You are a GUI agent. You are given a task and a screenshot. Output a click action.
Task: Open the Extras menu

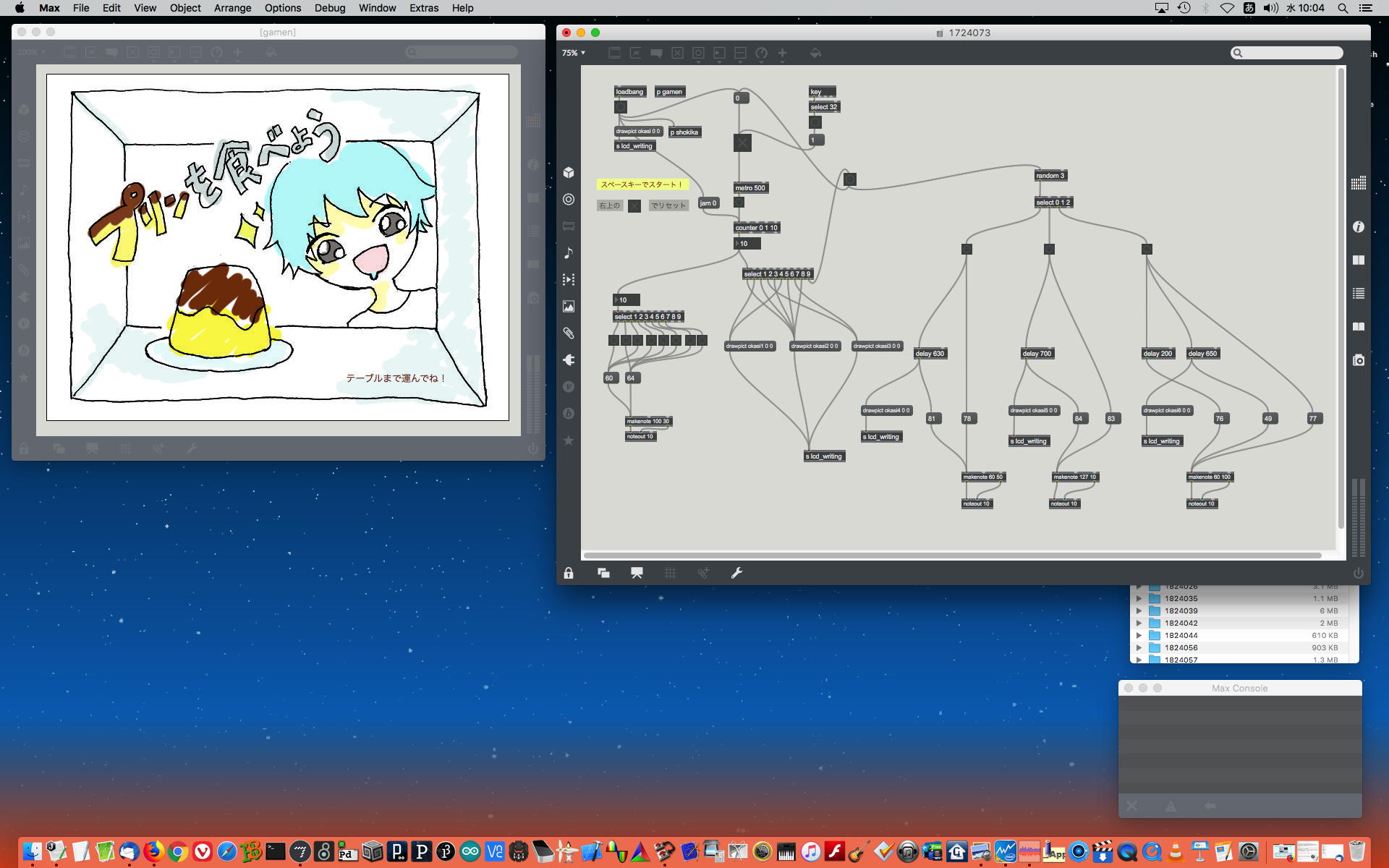tap(423, 8)
